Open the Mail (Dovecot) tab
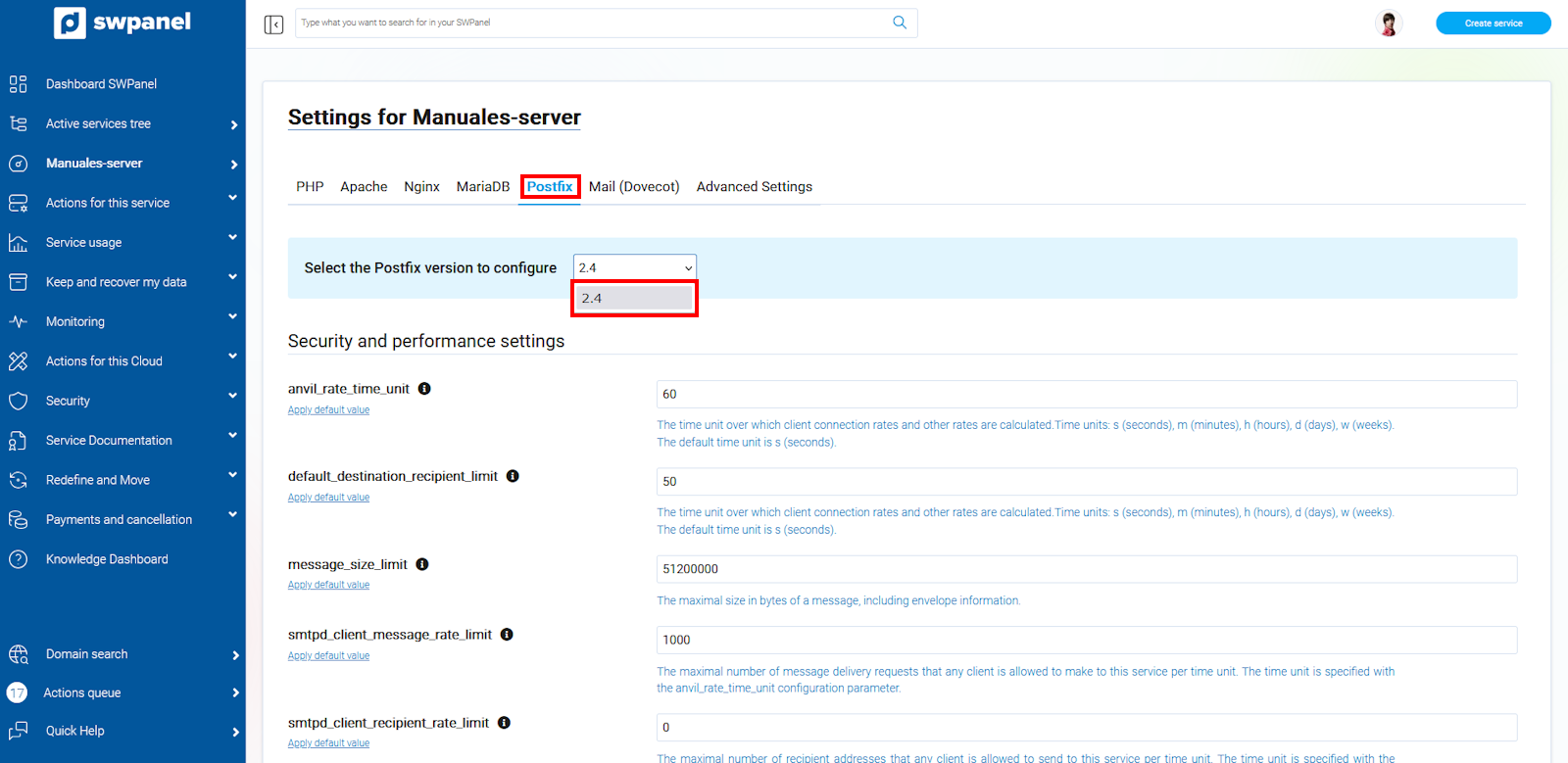The image size is (1568, 763). (633, 187)
